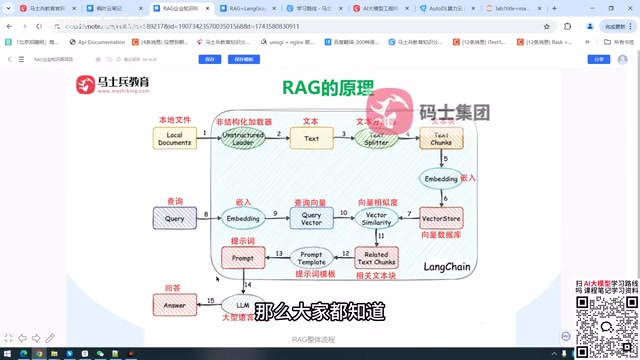Click the Vector Similarity ellipse
This screenshot has width=640, height=360.
tap(376, 218)
